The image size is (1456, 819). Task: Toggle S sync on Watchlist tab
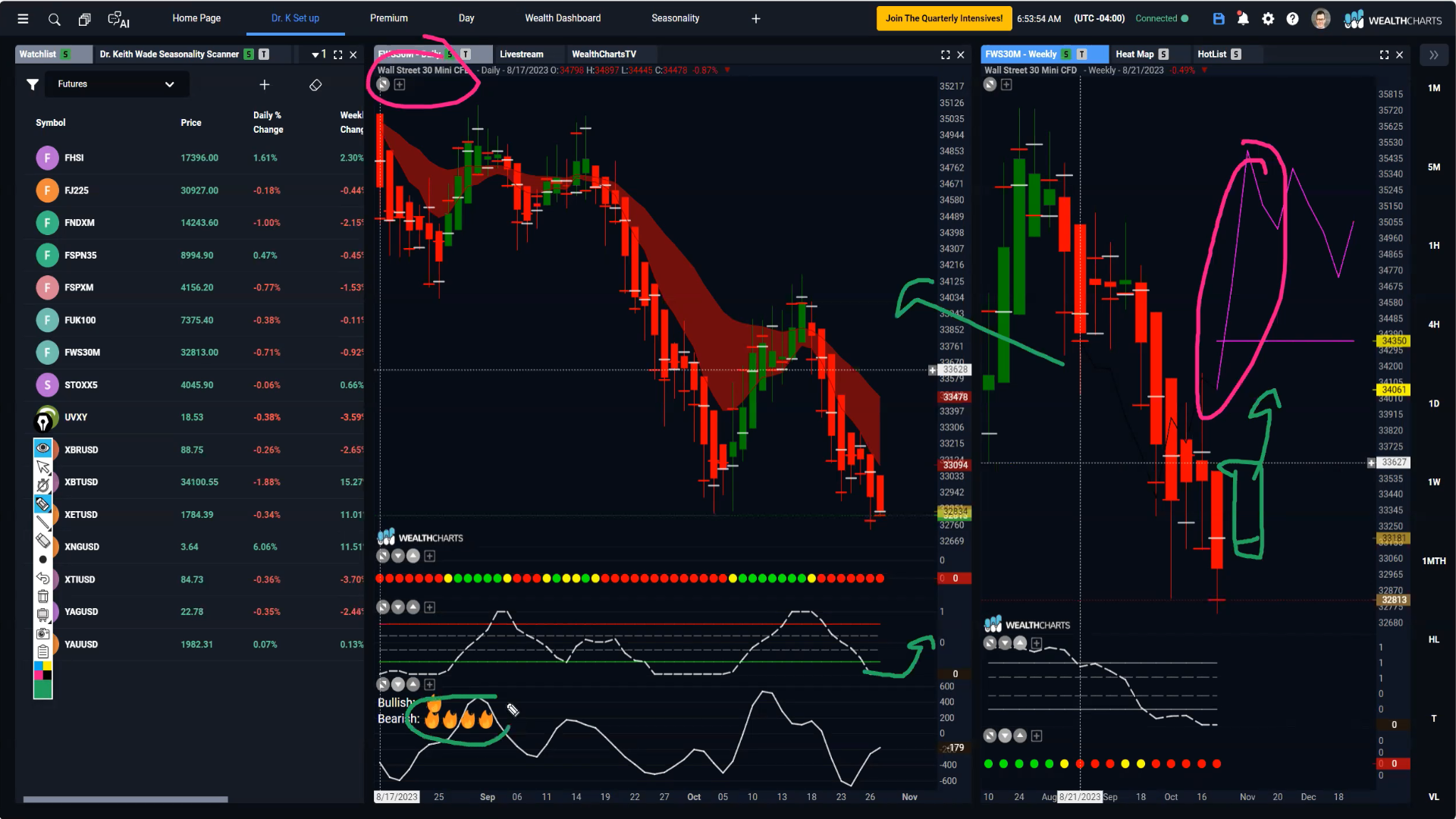(66, 55)
